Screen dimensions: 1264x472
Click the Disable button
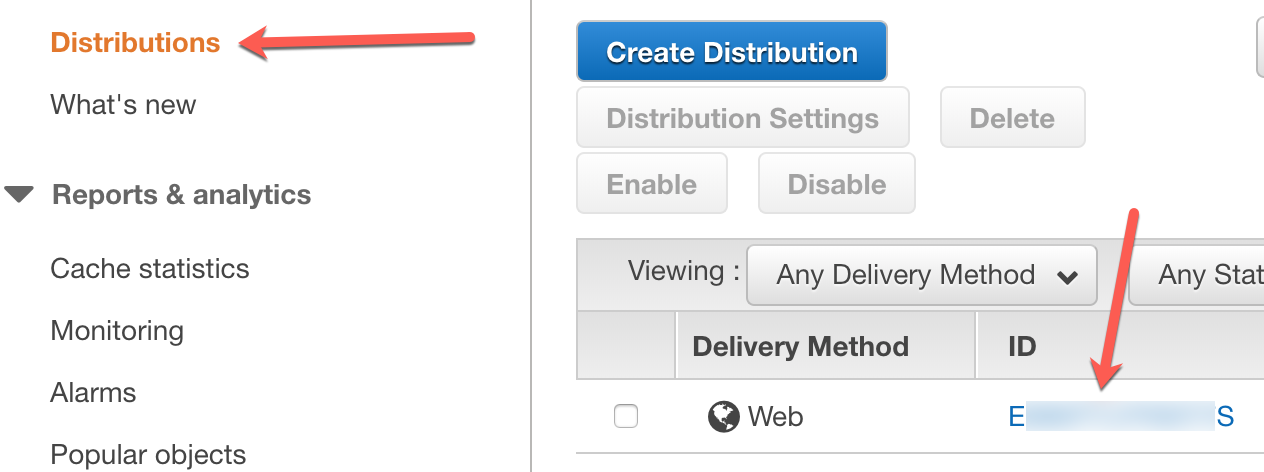coord(837,184)
